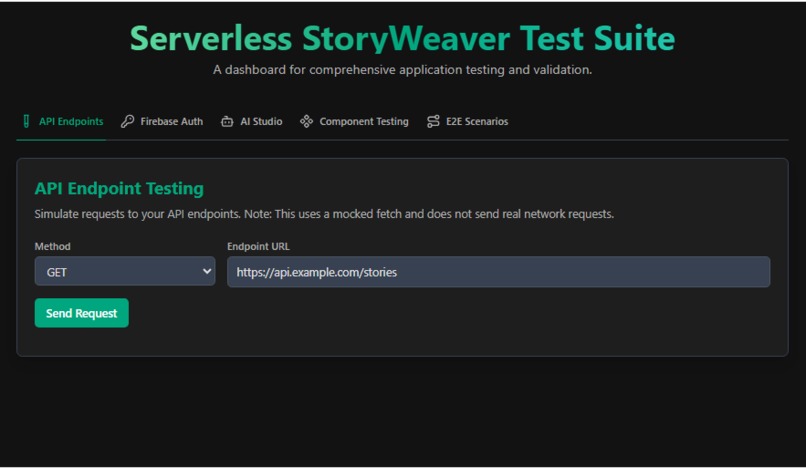Click the test tube icon beside API Endpoints
This screenshot has height=468, width=806.
tap(26, 121)
